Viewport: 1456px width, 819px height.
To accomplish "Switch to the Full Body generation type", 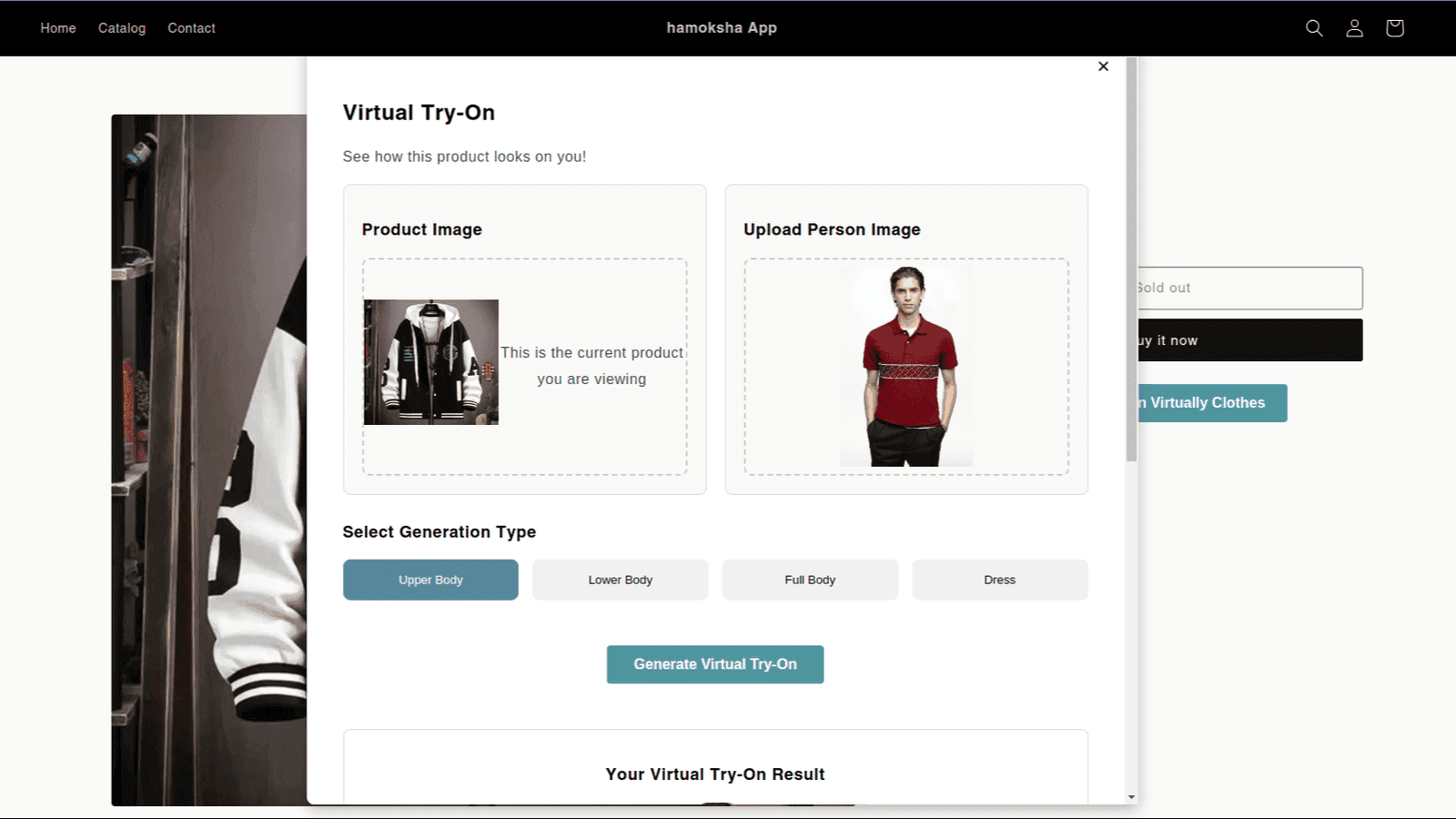I will [x=809, y=580].
